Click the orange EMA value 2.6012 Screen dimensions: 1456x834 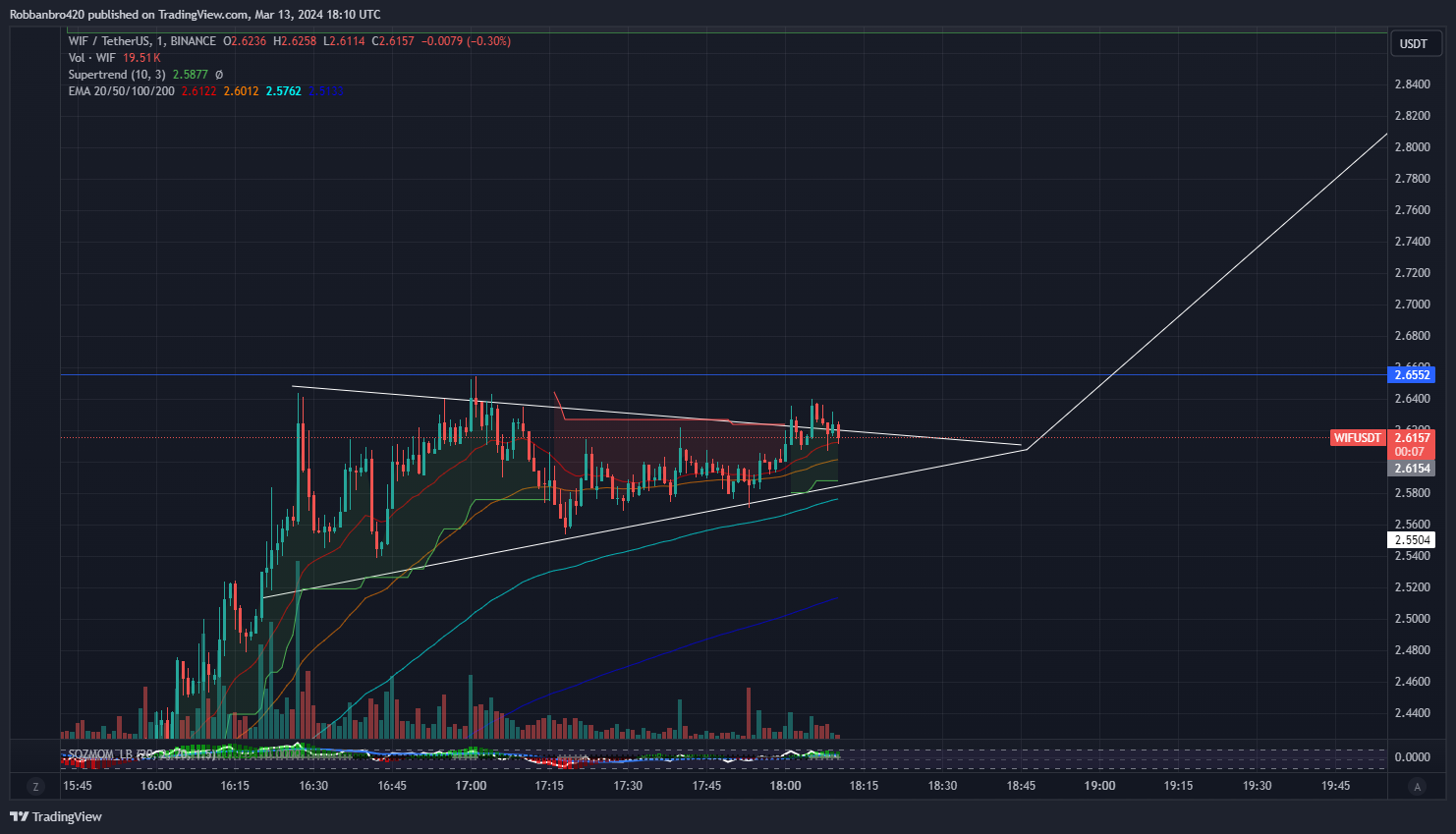(x=241, y=91)
